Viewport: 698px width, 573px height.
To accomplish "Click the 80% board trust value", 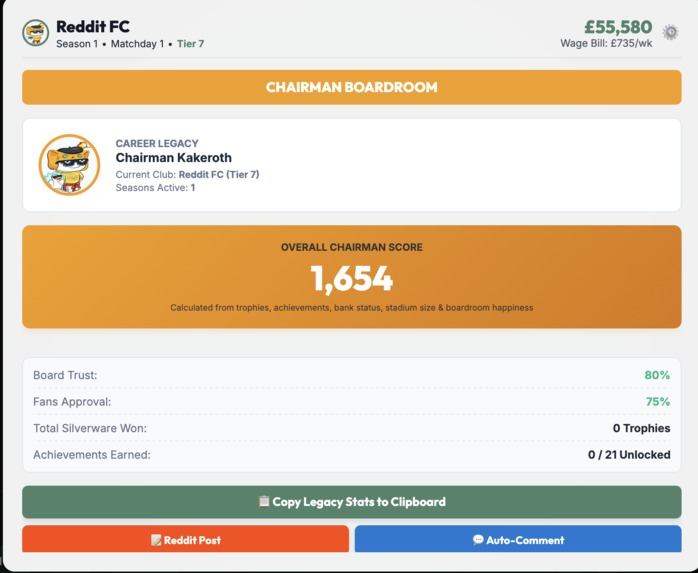I will 657,375.
